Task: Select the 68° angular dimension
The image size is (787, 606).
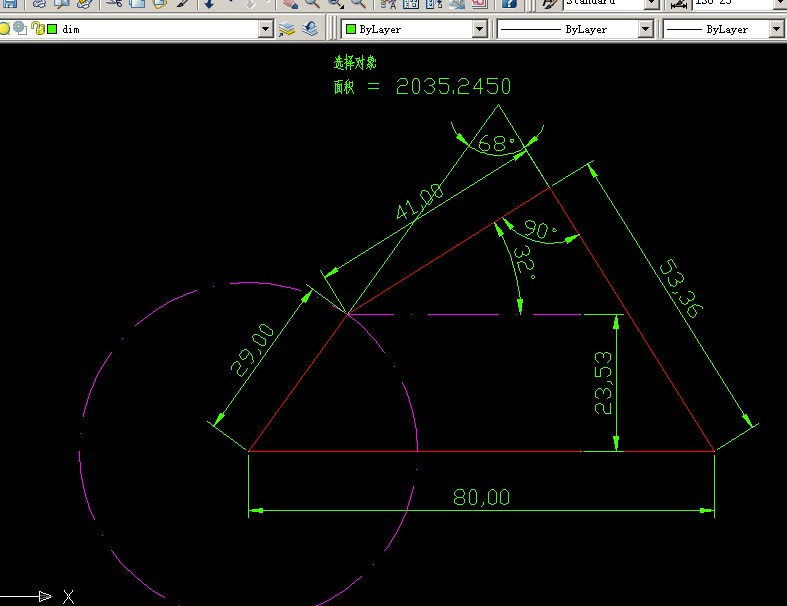Action: click(x=497, y=144)
